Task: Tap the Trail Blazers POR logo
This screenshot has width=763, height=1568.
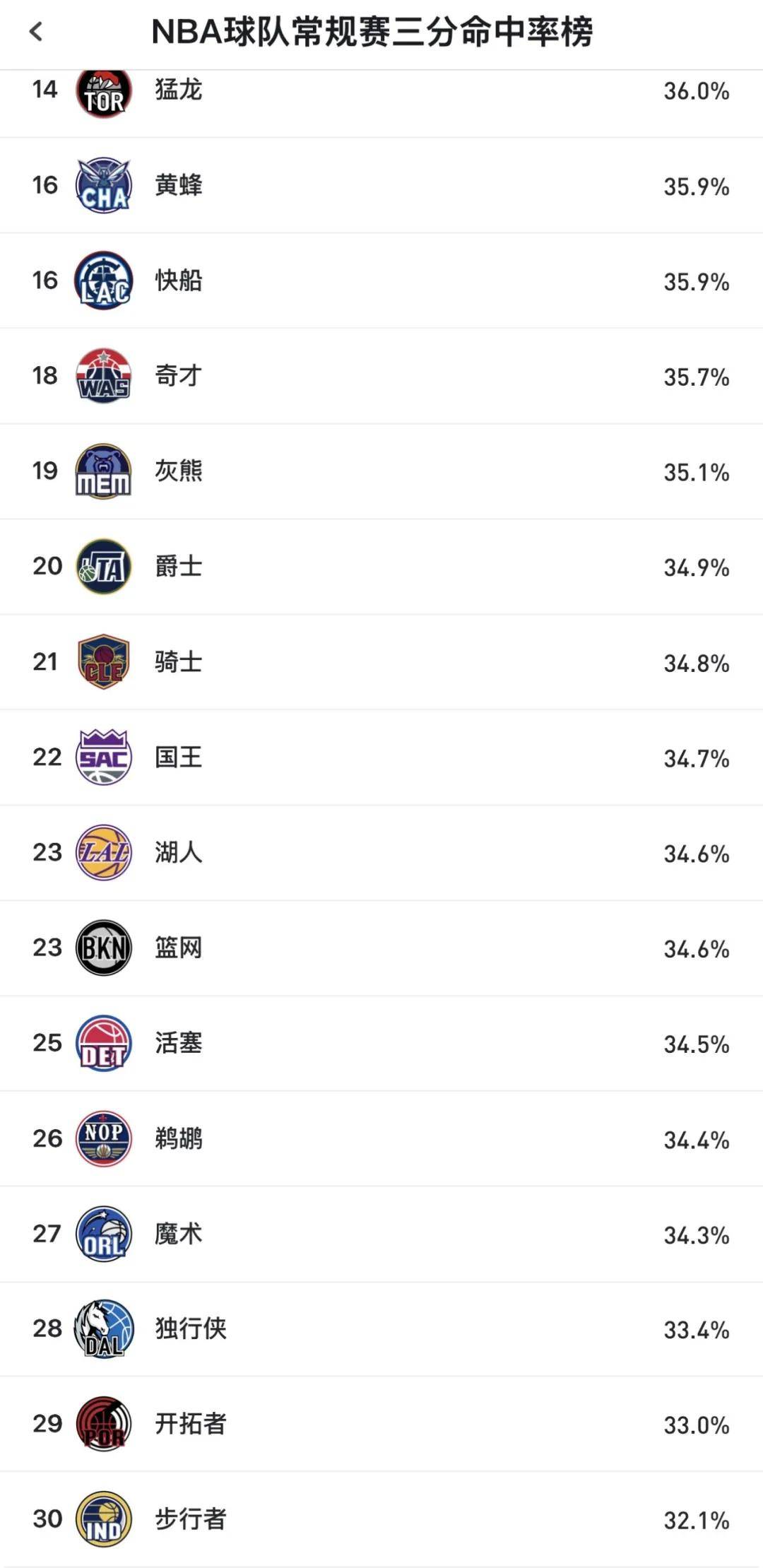Action: coord(104,1425)
